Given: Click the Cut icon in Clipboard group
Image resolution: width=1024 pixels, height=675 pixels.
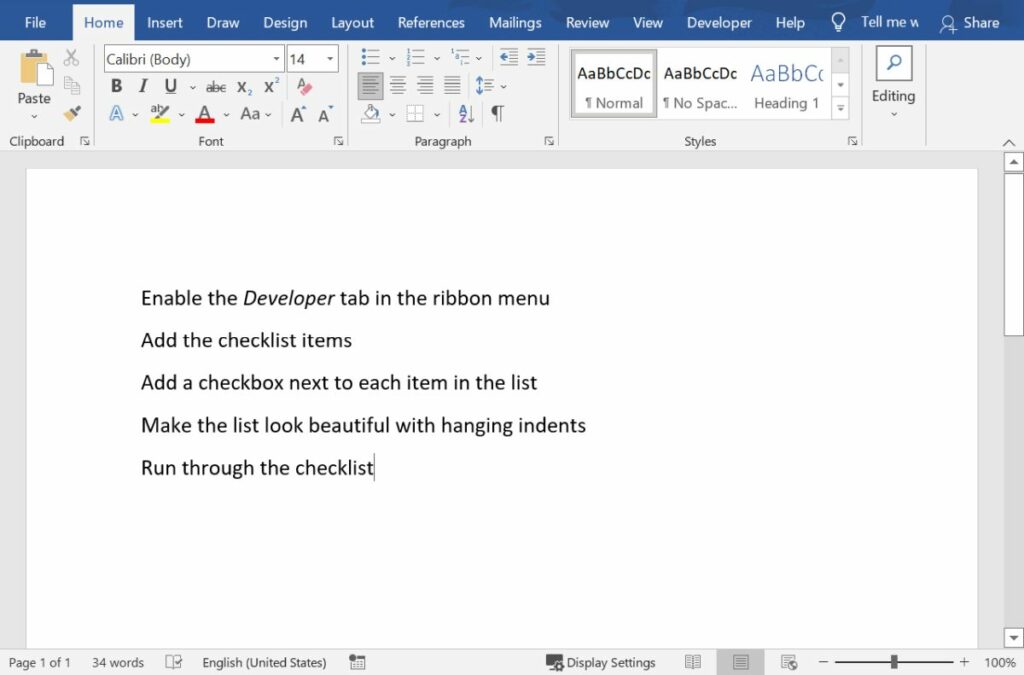Looking at the screenshot, I should [71, 57].
